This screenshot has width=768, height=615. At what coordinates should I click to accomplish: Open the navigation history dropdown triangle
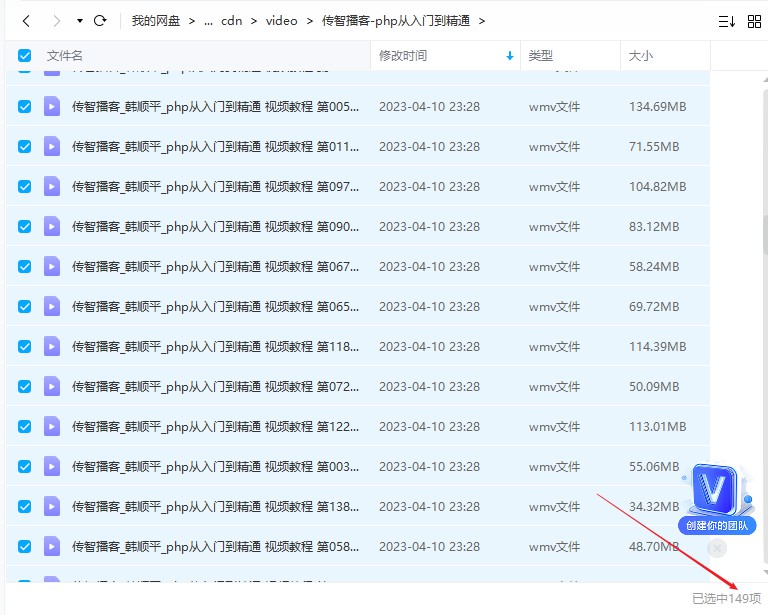[x=79, y=21]
